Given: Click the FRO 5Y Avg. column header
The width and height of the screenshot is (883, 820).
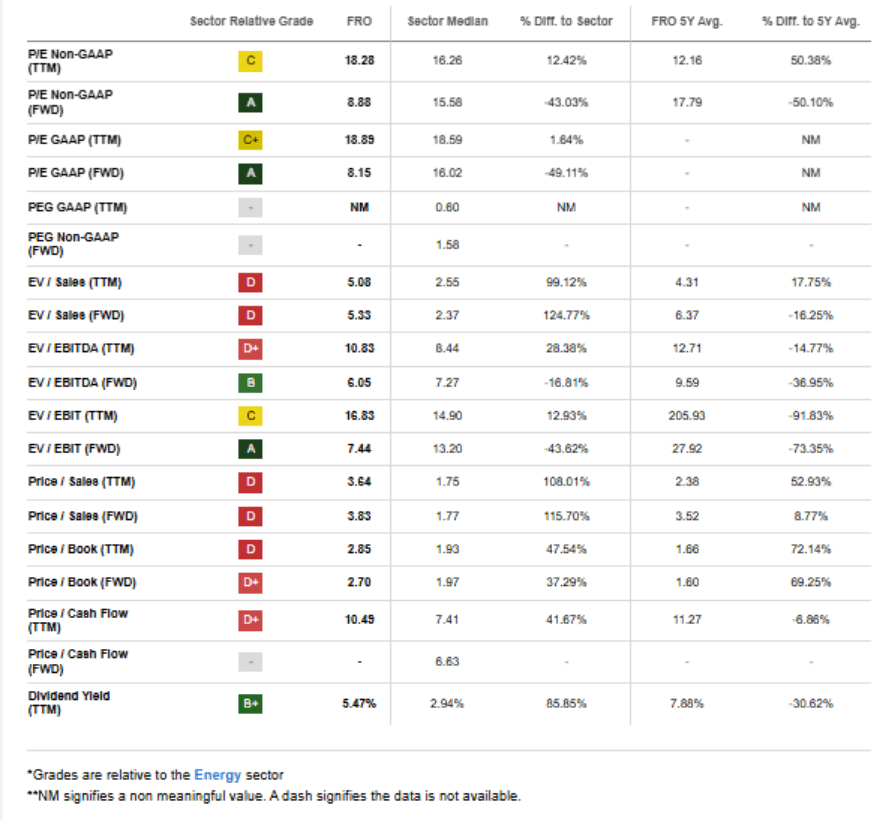Looking at the screenshot, I should [686, 21].
